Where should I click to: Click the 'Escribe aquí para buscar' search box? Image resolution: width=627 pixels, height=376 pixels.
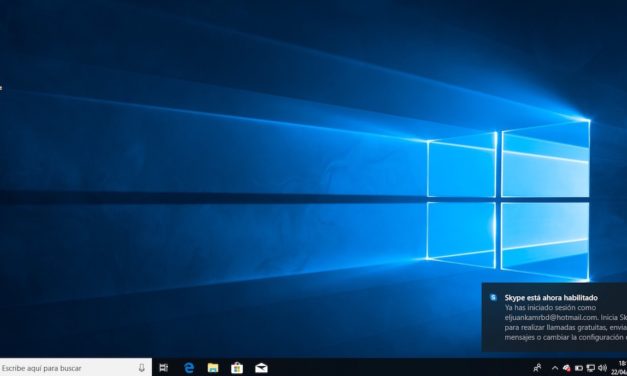coord(76,367)
